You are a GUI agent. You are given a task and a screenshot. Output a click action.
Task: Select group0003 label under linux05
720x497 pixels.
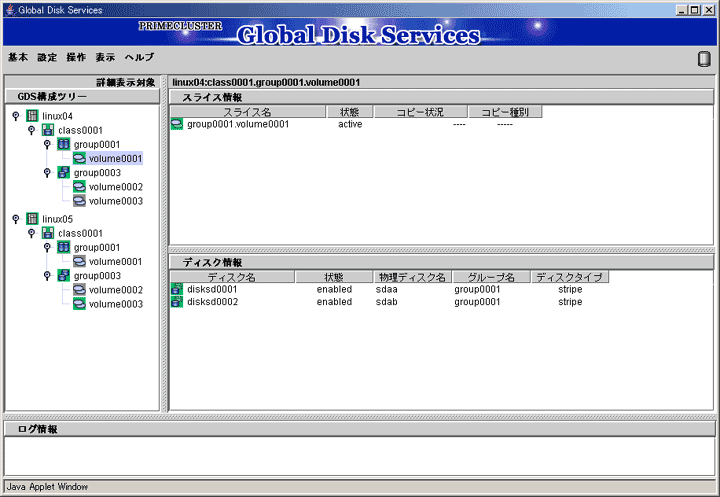(x=97, y=276)
